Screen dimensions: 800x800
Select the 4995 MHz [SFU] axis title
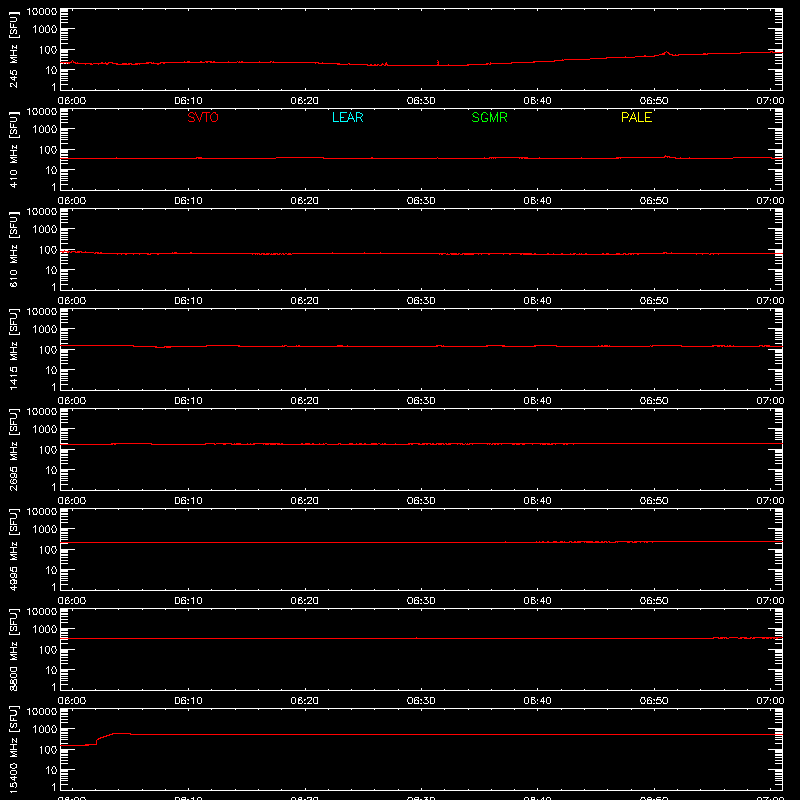coord(13,549)
